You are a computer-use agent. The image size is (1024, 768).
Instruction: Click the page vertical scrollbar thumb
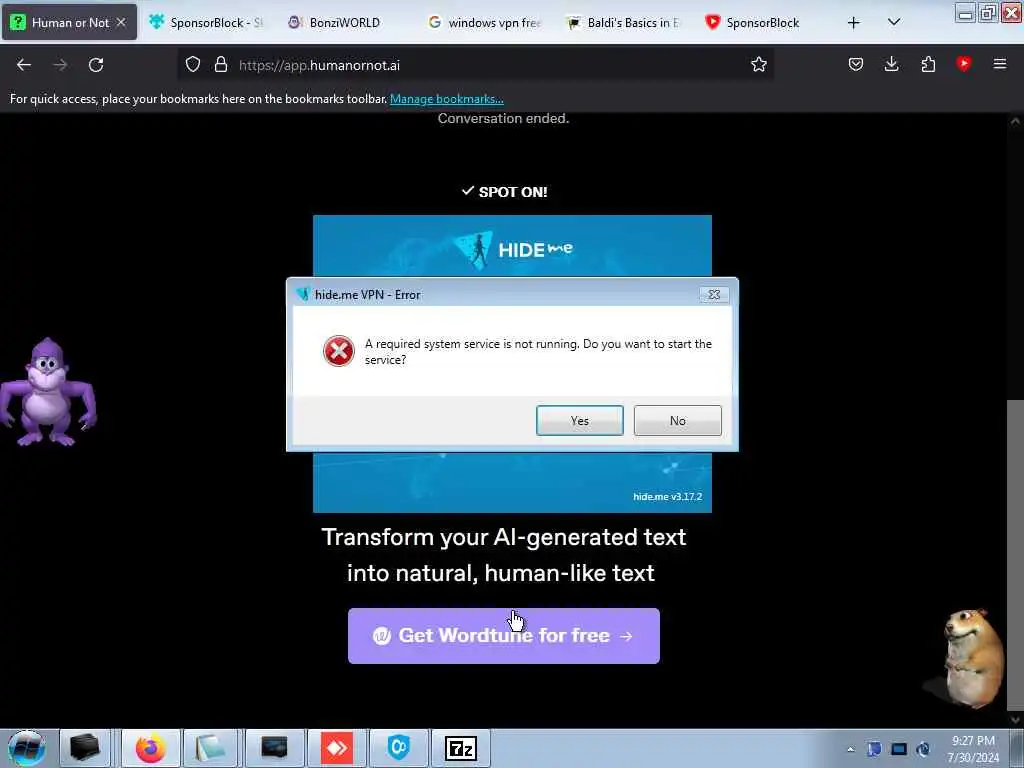(1016, 555)
